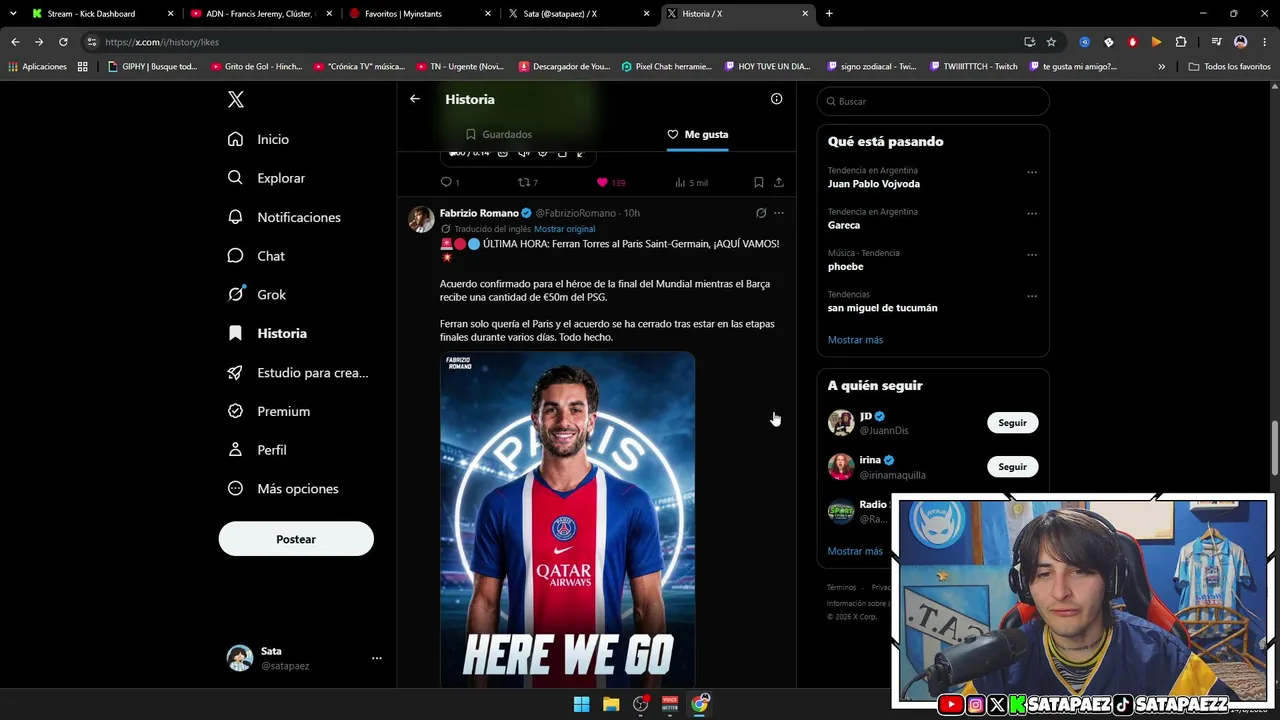
Task: Reload the page in Chrome
Action: point(63,42)
